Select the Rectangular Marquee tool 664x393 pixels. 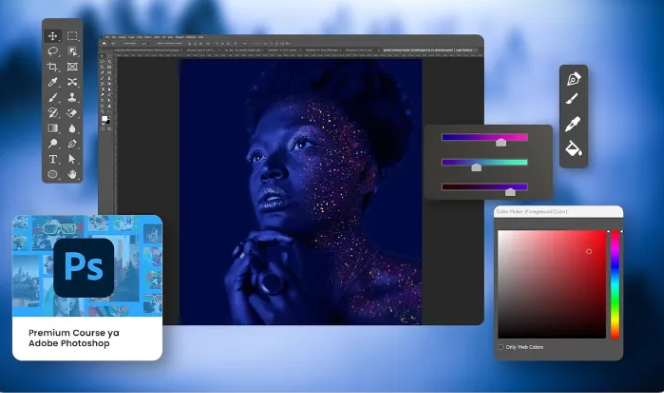pos(72,36)
